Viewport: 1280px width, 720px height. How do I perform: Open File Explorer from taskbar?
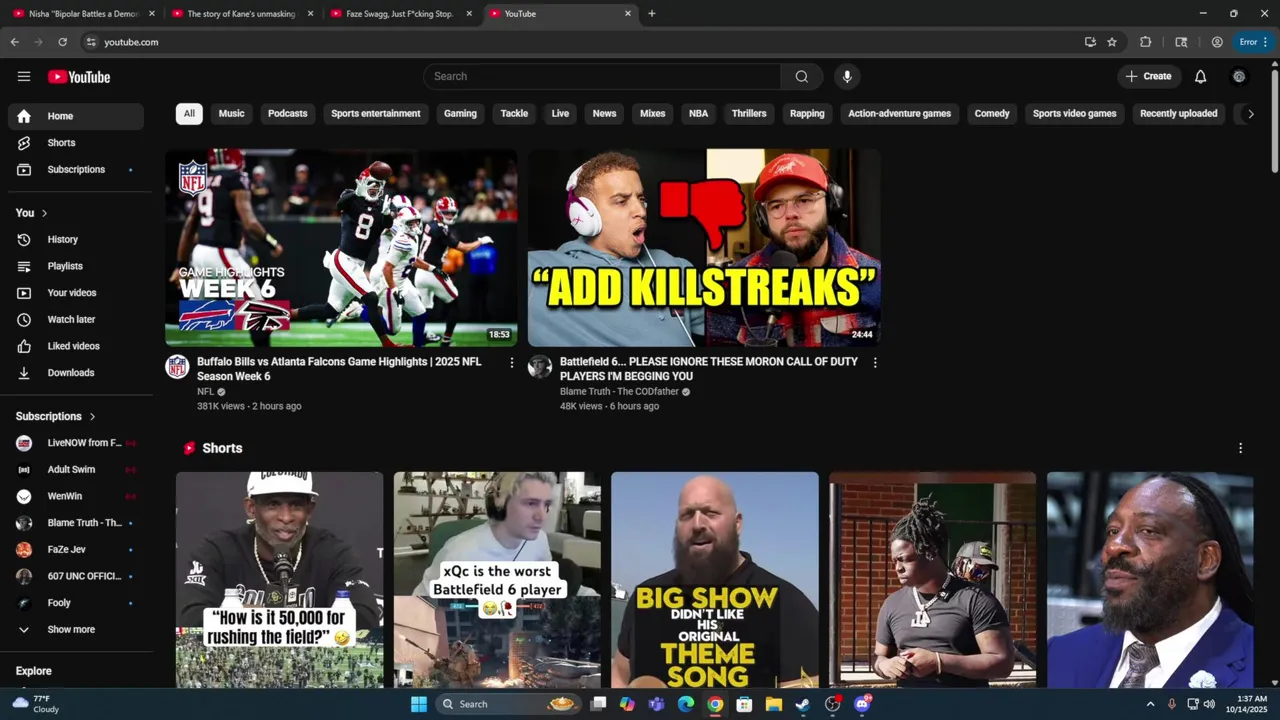click(x=774, y=704)
